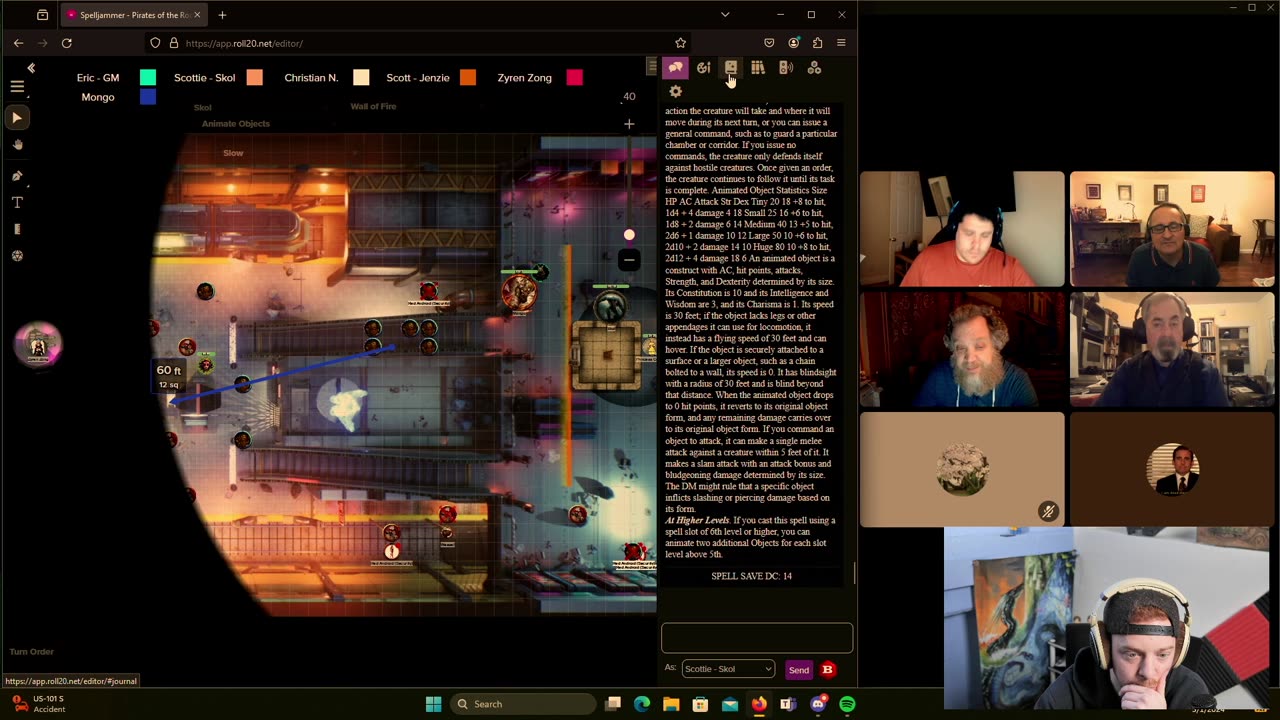
Task: Select the Roll20 Select arrow tool
Action: coord(17,118)
